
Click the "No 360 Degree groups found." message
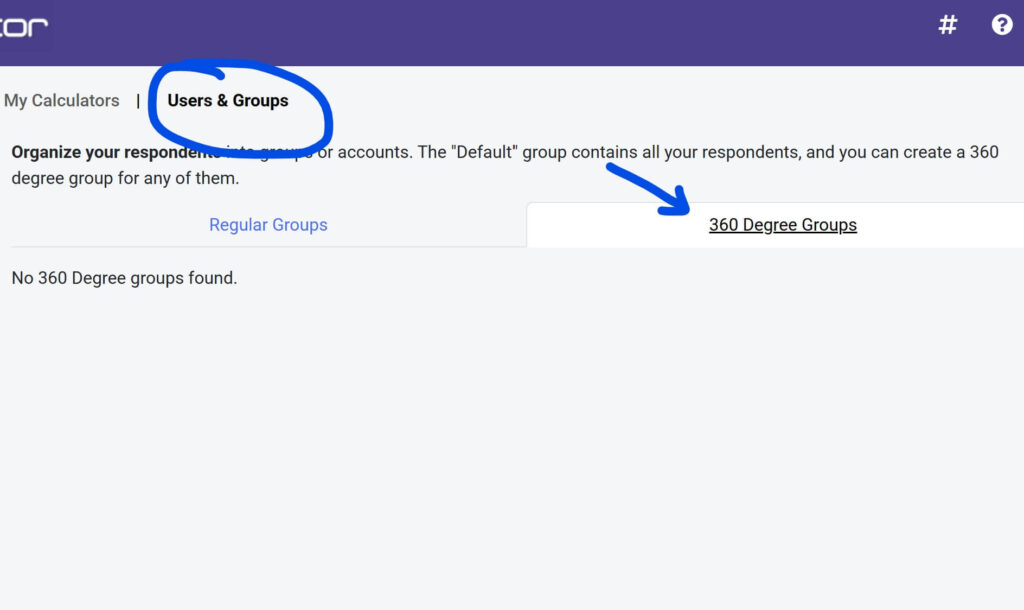click(x=124, y=278)
